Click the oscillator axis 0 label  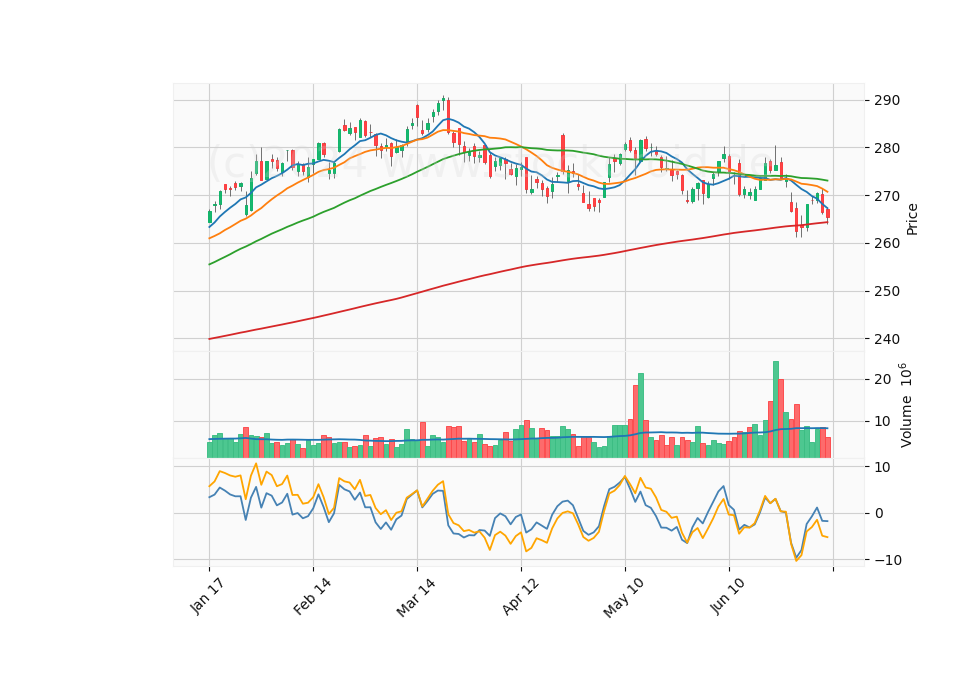tap(879, 513)
